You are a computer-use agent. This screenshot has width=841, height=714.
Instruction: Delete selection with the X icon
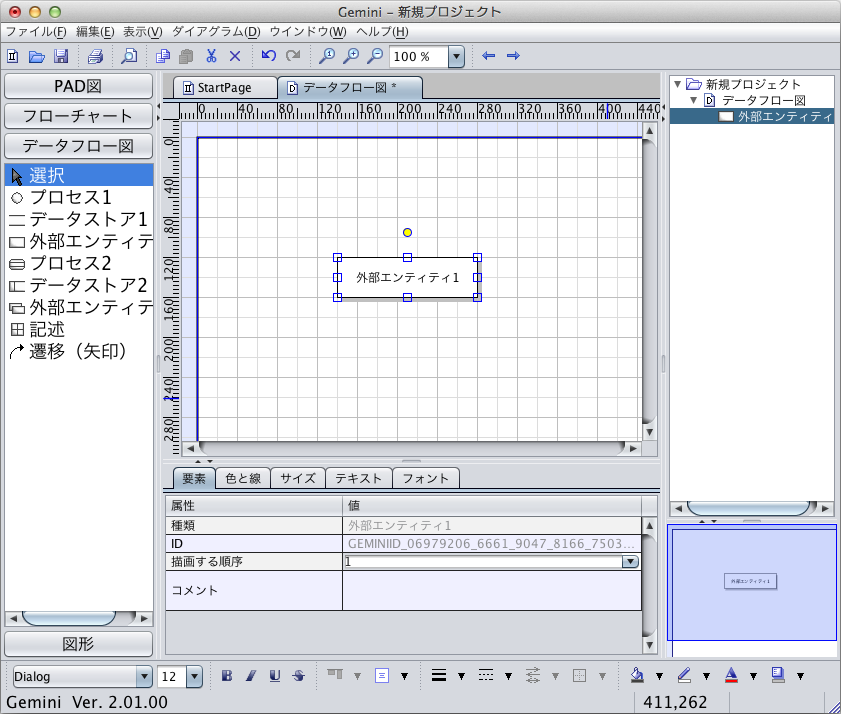pos(235,56)
